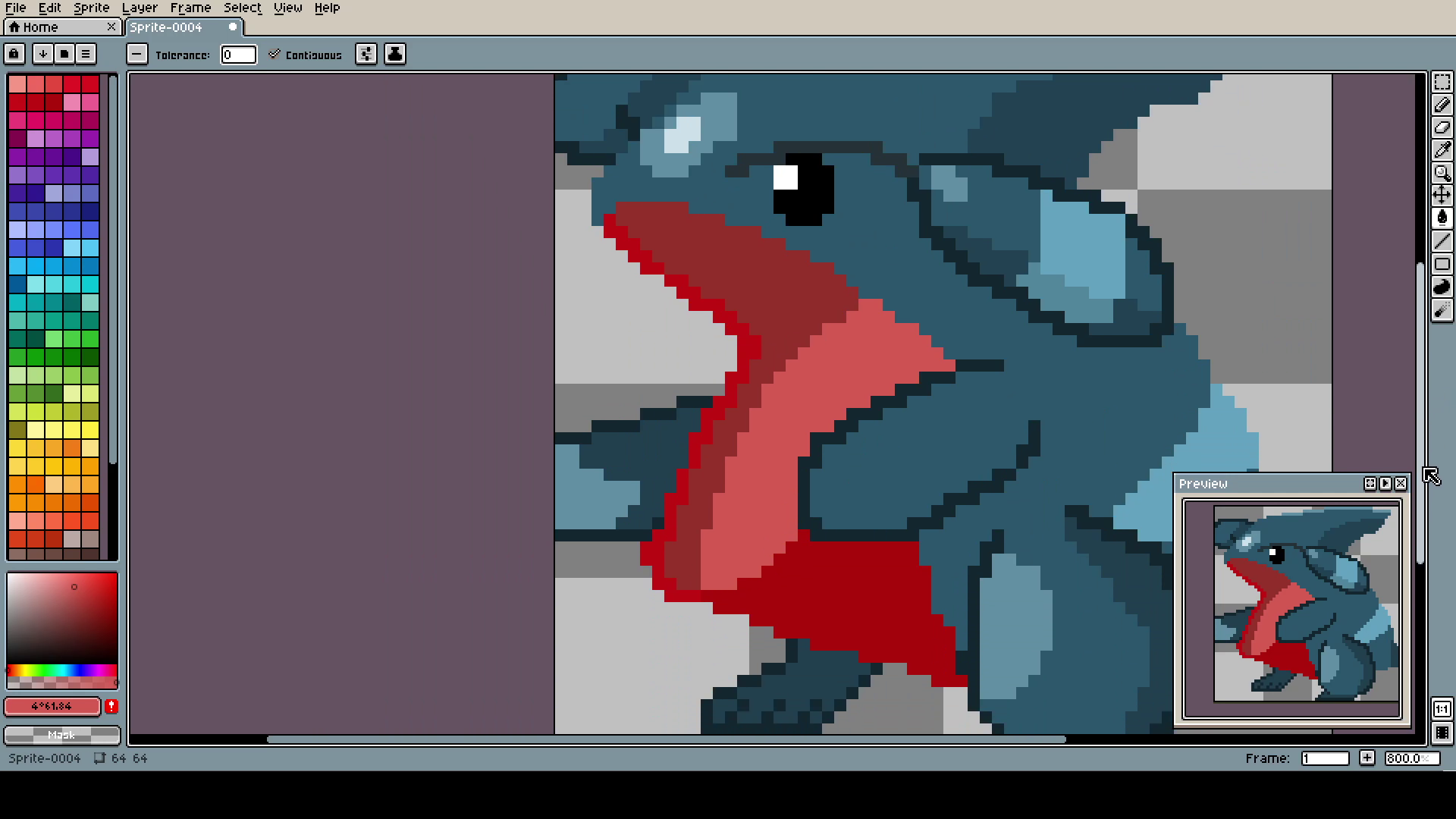This screenshot has width=1456, height=819.
Task: Click the rainbow hue slider bar
Action: click(61, 670)
